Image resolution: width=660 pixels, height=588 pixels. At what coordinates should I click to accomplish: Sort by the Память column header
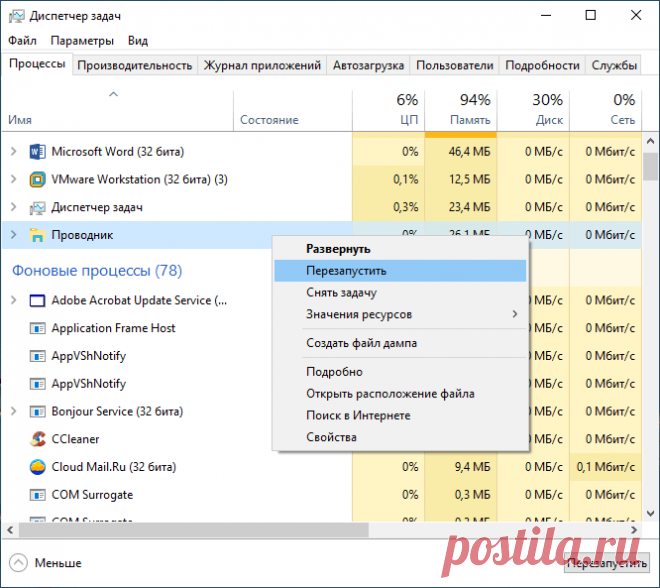(x=460, y=110)
